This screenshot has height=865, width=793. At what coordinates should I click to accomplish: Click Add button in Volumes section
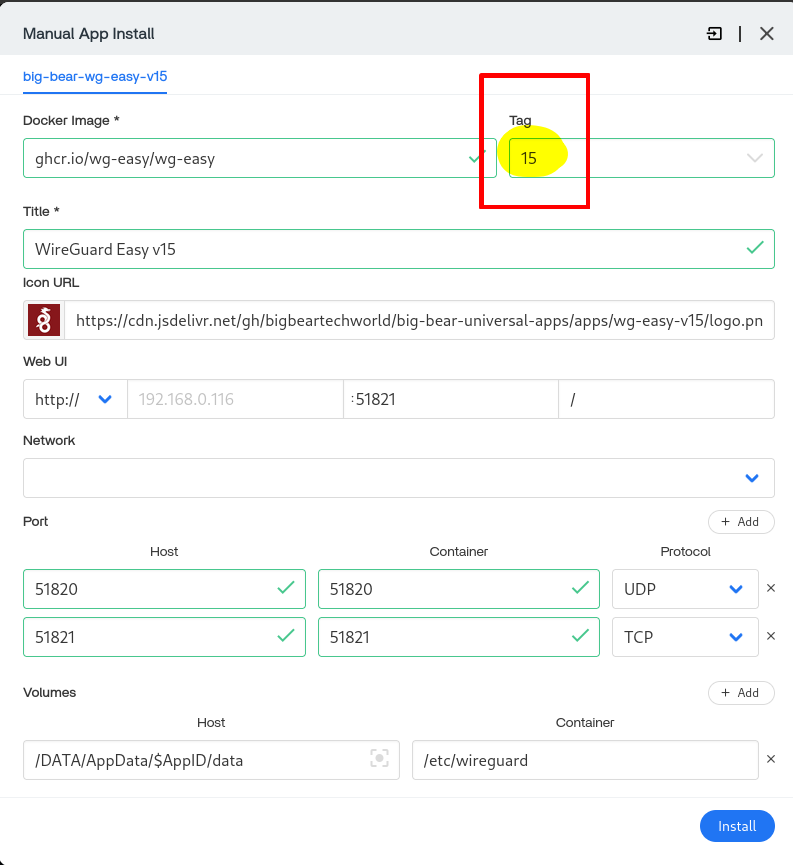740,693
